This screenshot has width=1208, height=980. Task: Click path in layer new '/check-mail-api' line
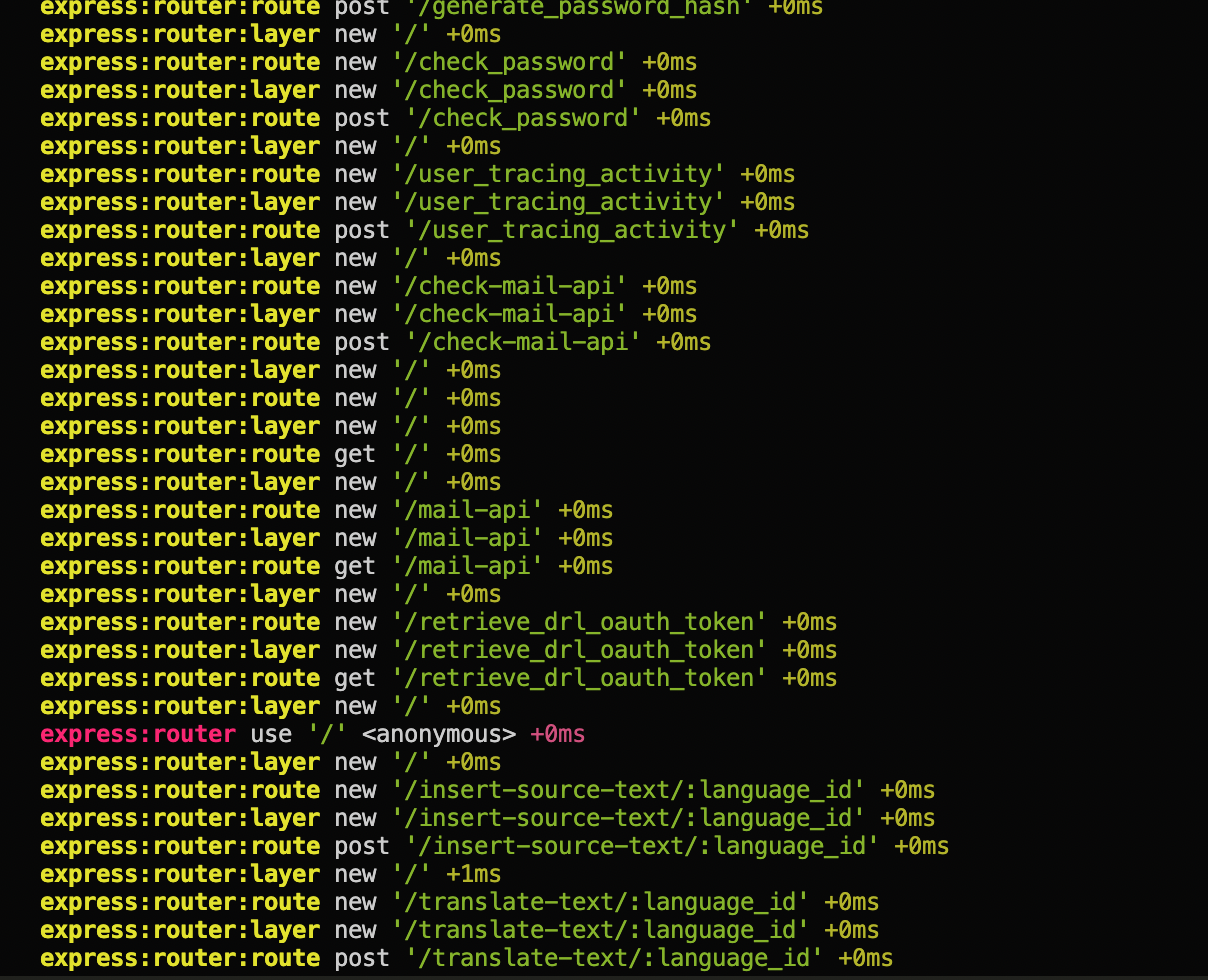[x=510, y=314]
